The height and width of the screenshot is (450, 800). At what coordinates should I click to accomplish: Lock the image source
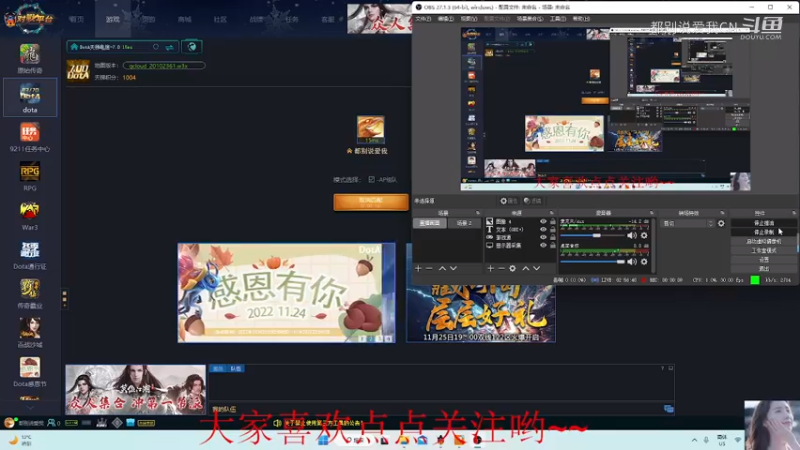(553, 221)
